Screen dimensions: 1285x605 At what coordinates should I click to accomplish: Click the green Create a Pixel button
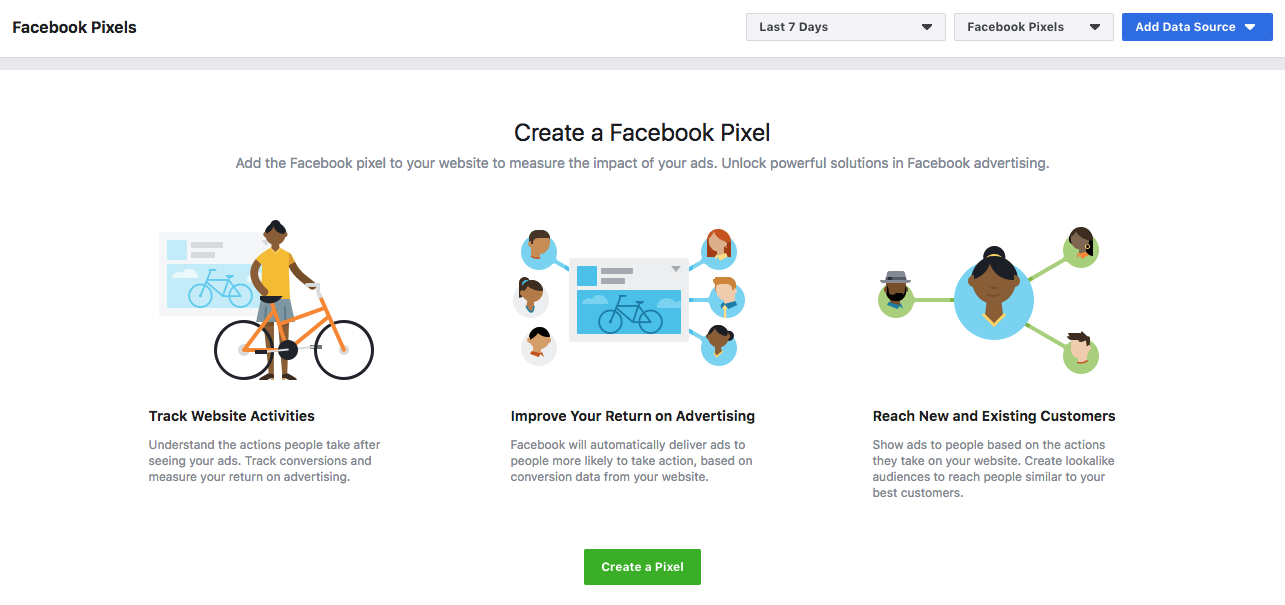(642, 566)
